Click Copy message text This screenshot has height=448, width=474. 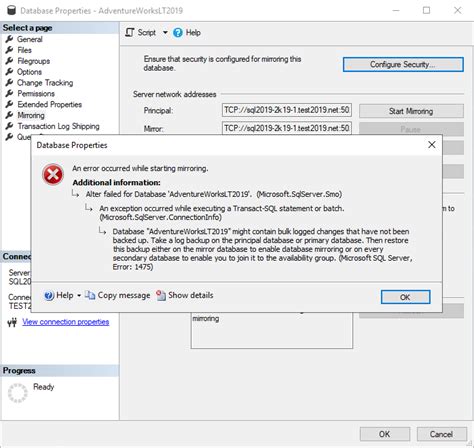(x=124, y=295)
